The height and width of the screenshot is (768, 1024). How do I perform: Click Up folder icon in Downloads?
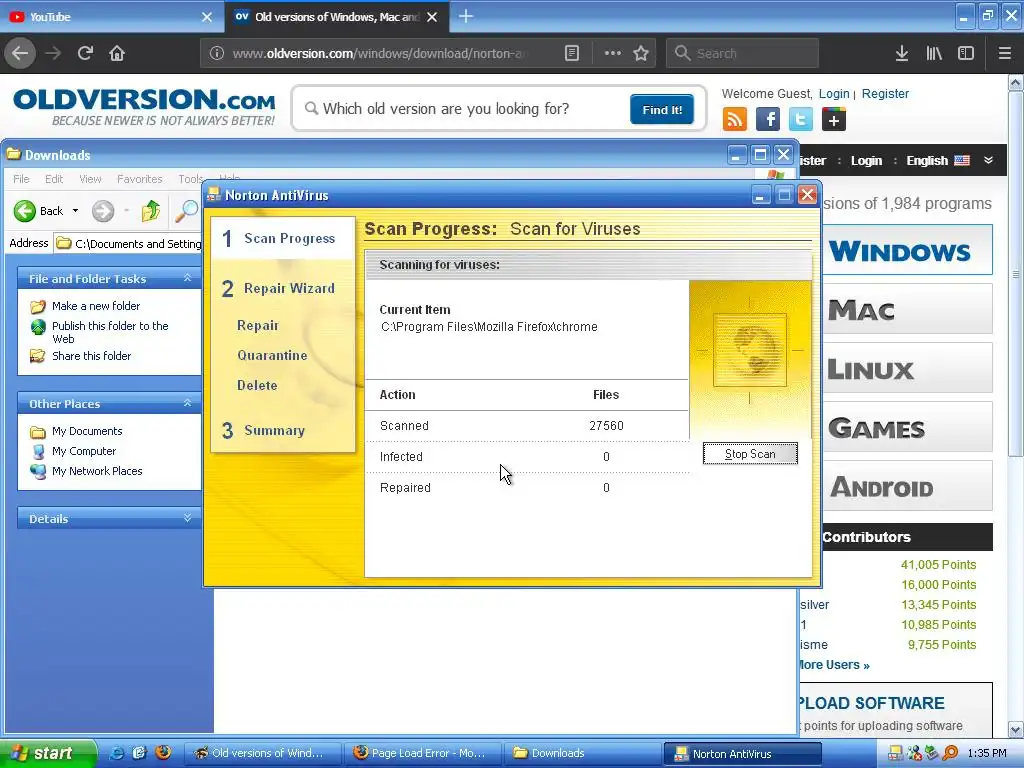coord(150,211)
